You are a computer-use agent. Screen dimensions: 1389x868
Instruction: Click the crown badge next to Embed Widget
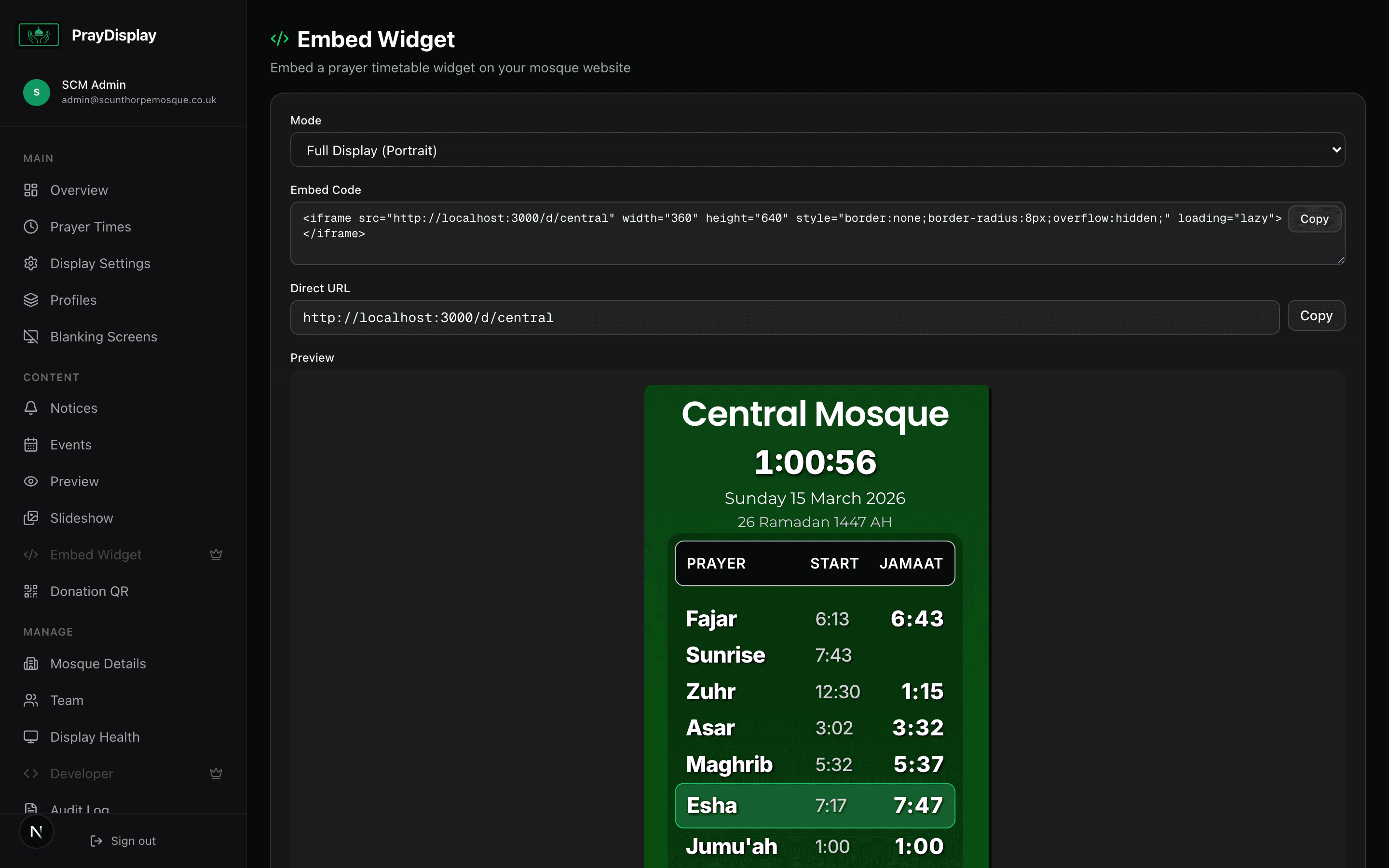(216, 555)
